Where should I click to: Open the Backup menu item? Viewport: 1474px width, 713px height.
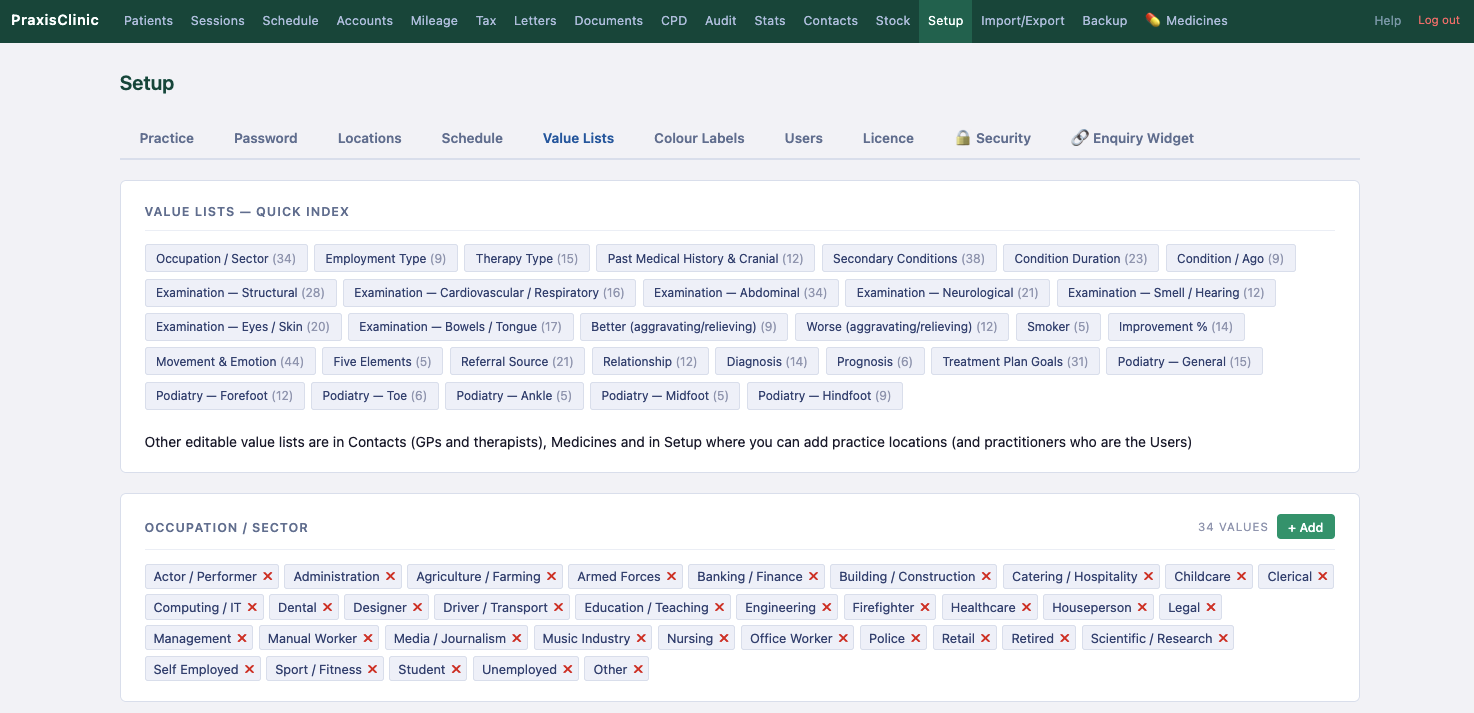click(1104, 20)
